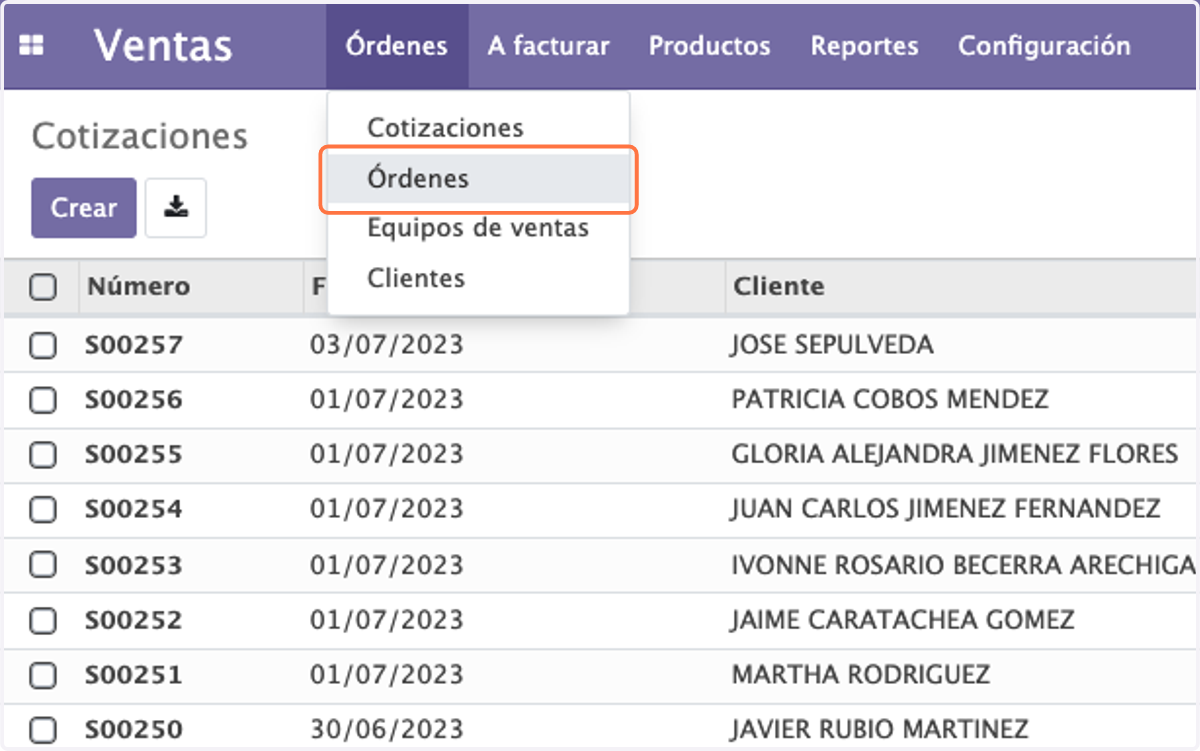The width and height of the screenshot is (1200, 751).
Task: Select row S00251 checkbox
Action: point(42,675)
